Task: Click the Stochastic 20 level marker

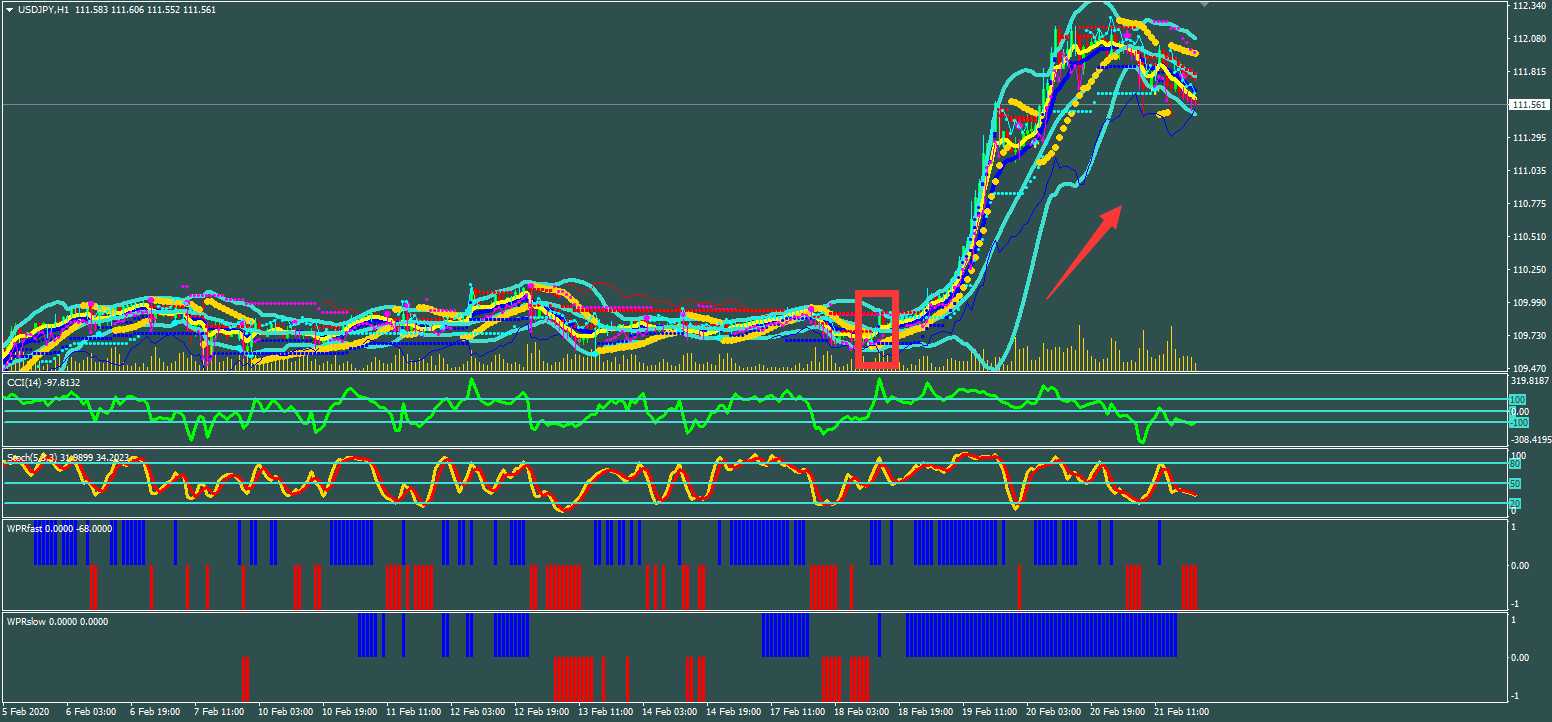Action: click(1515, 503)
